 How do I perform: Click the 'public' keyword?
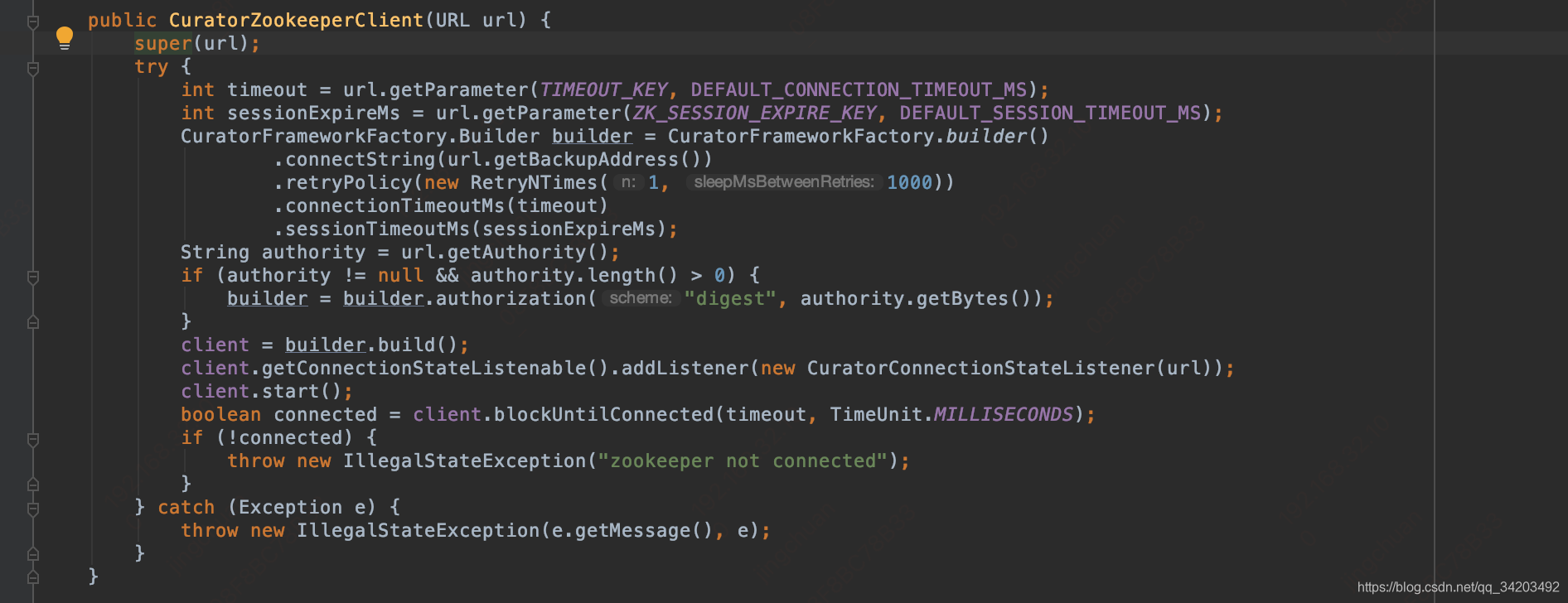click(122, 20)
